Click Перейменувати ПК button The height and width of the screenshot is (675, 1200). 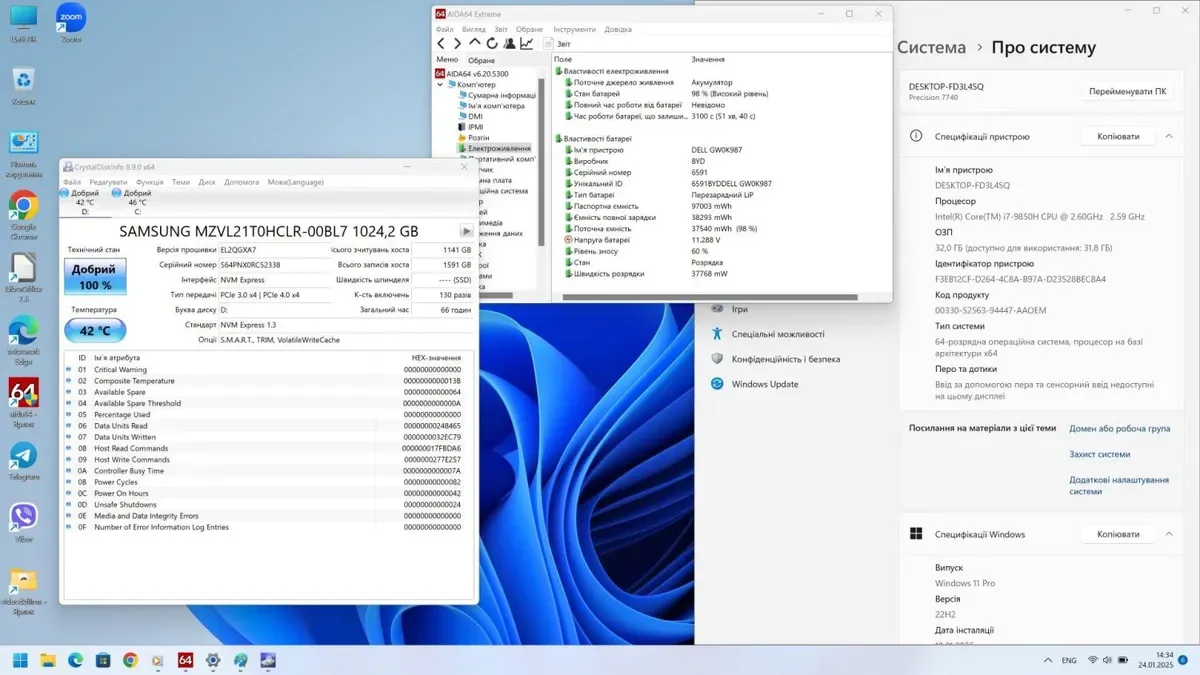click(x=1127, y=91)
